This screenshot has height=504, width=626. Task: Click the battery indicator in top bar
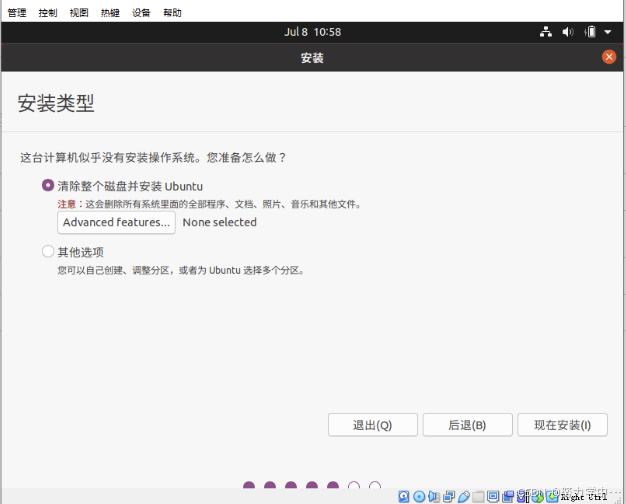[590, 32]
